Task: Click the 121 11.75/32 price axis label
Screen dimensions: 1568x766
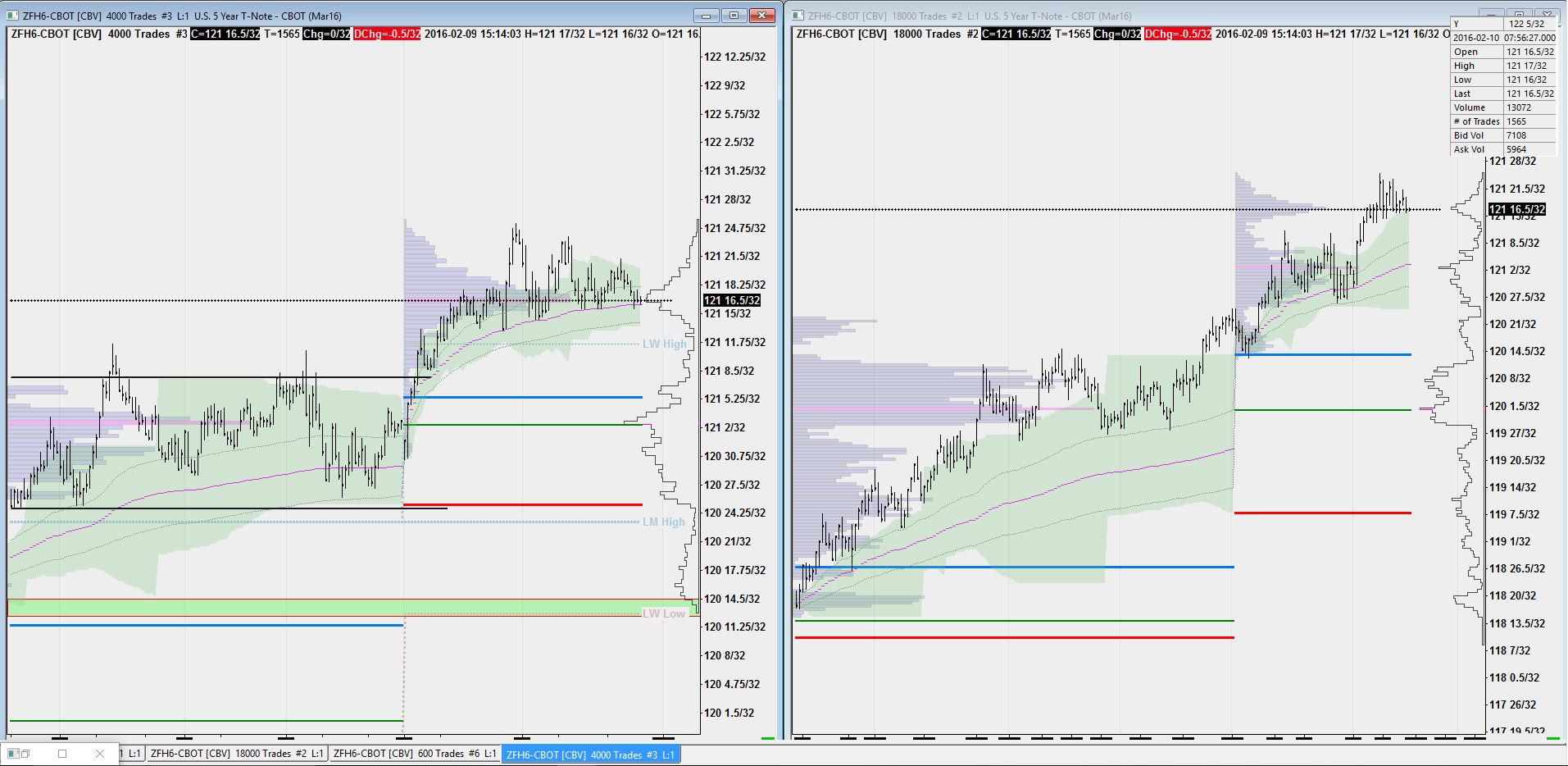Action: coord(734,342)
